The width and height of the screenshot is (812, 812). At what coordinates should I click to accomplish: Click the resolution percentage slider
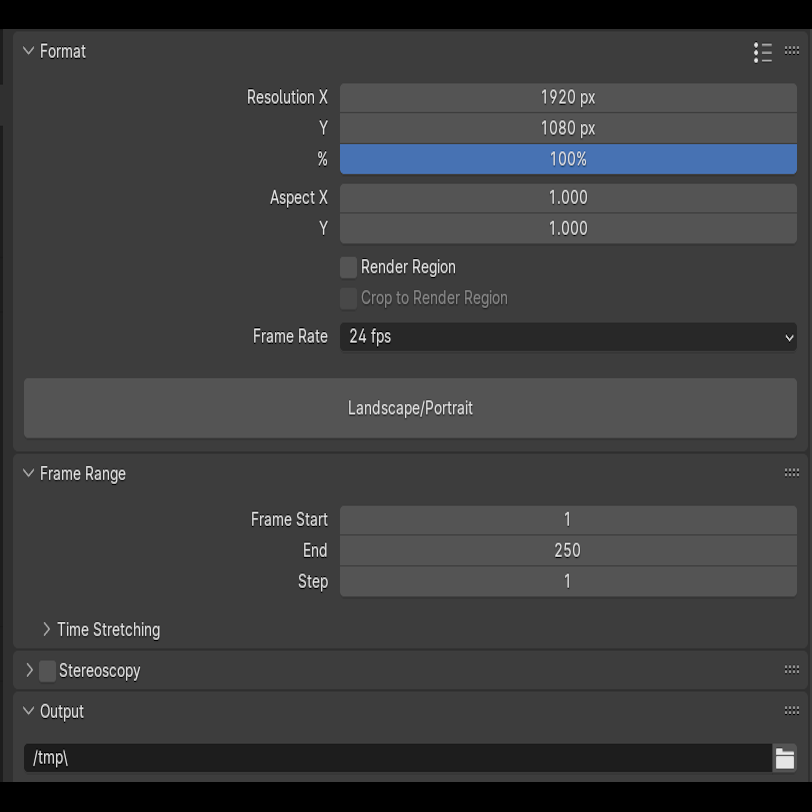568,158
